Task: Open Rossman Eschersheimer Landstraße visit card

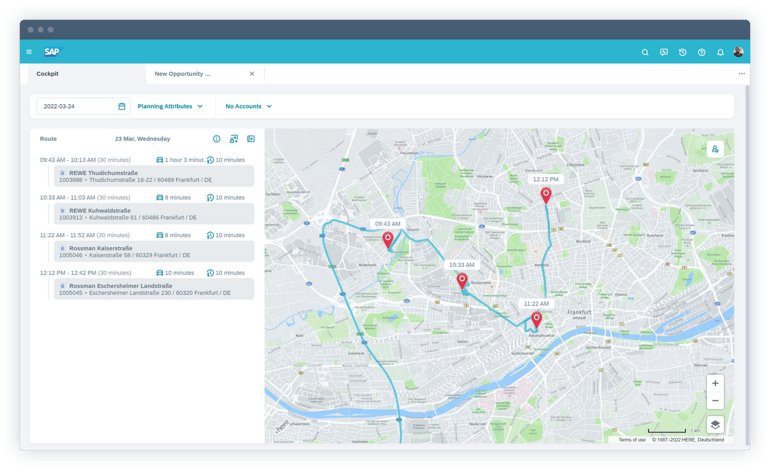Action: click(154, 289)
